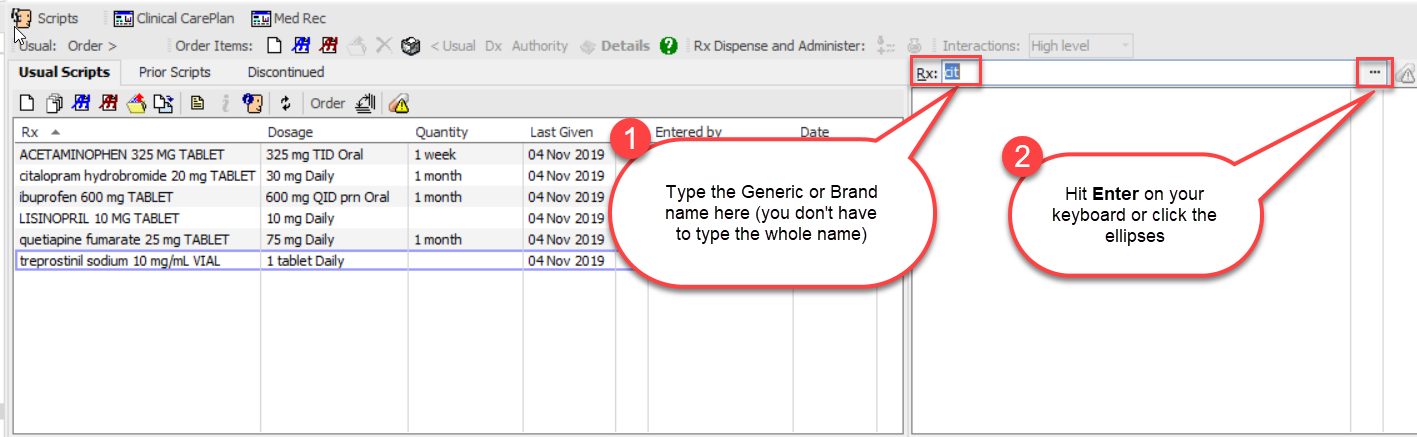Image resolution: width=1417 pixels, height=437 pixels.
Task: Click the open folder icon in scripts toolbar
Action: tap(137, 103)
